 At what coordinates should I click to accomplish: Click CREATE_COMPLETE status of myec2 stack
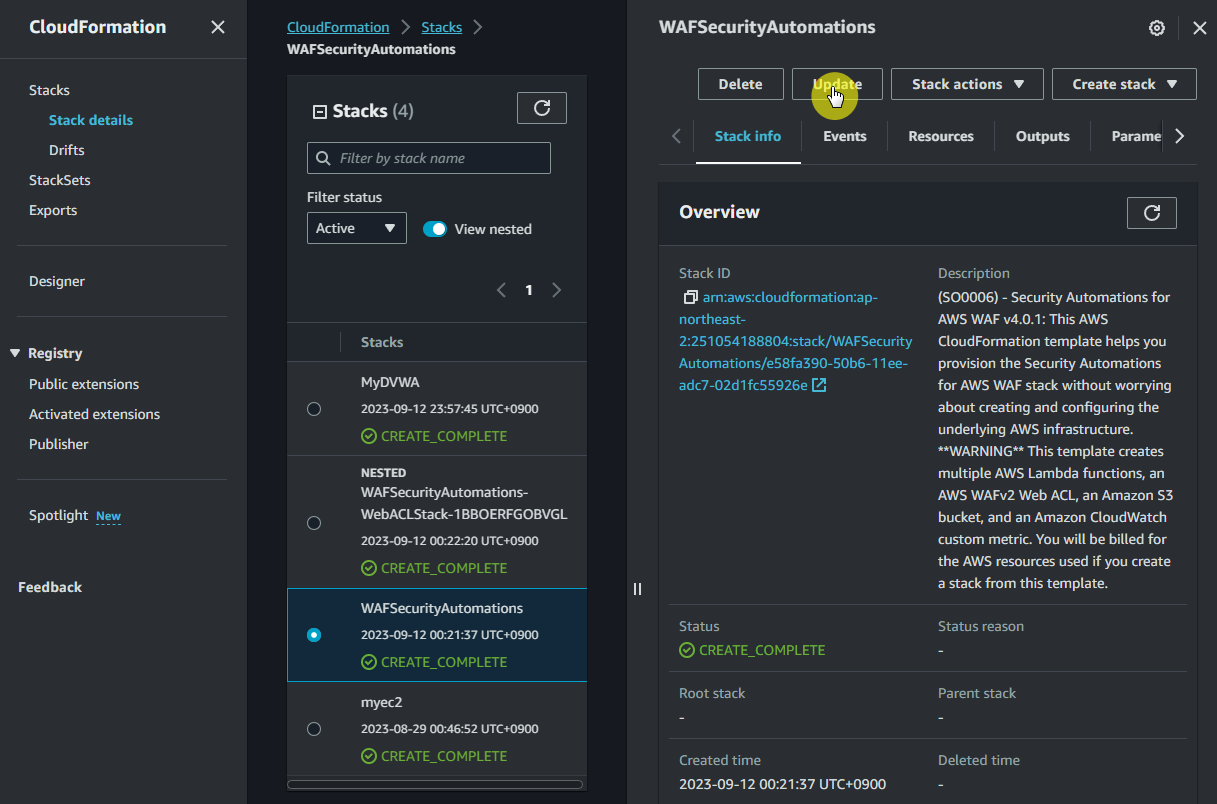tap(434, 756)
